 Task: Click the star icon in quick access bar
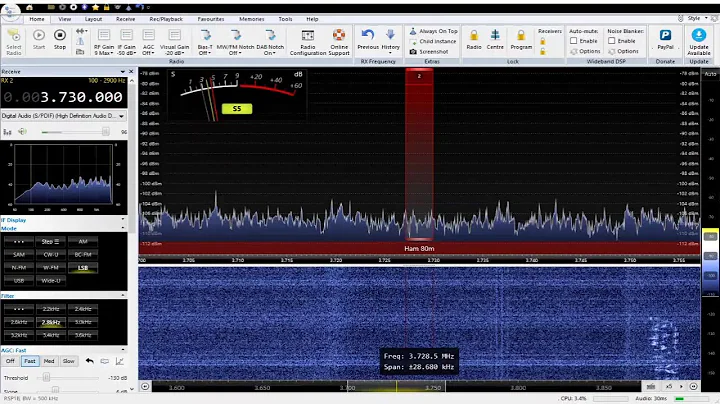pos(96,7)
